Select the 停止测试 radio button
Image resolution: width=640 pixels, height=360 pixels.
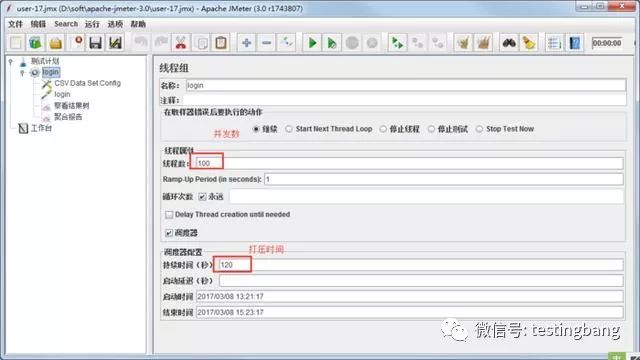[x=431, y=129]
